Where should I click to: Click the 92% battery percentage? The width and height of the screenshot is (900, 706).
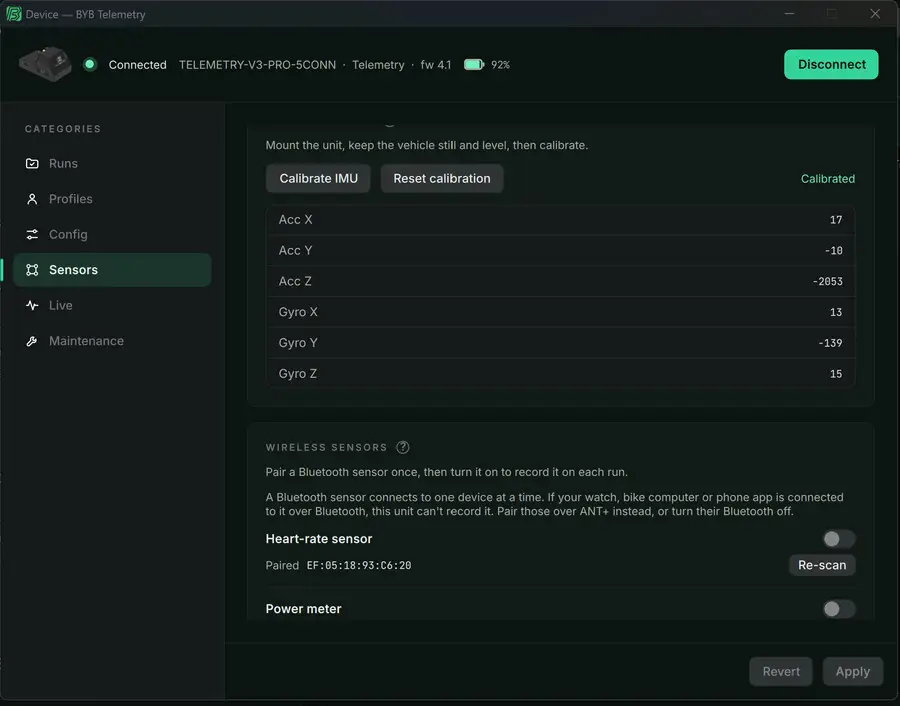coord(501,65)
